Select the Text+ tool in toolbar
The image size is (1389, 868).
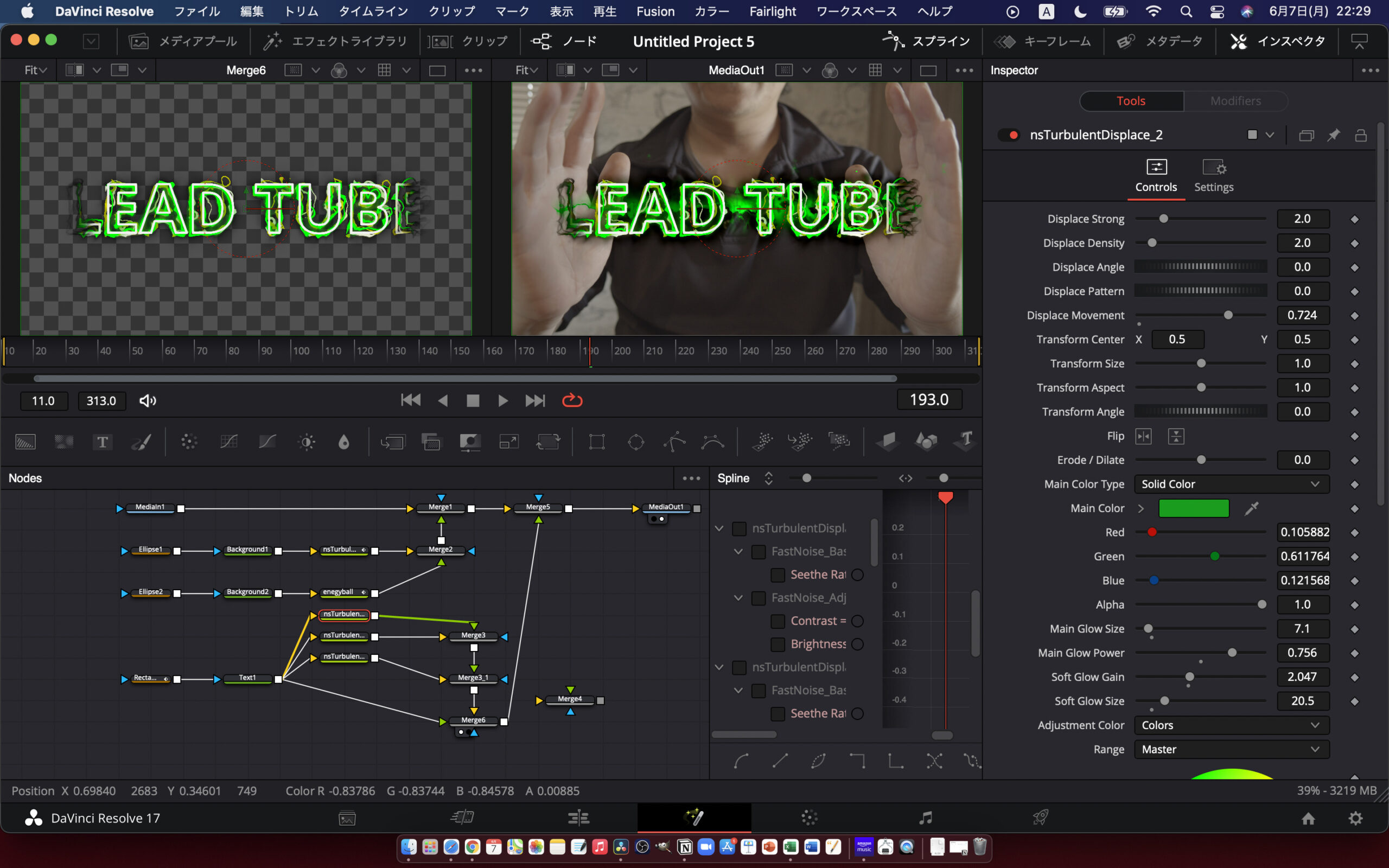(x=102, y=442)
